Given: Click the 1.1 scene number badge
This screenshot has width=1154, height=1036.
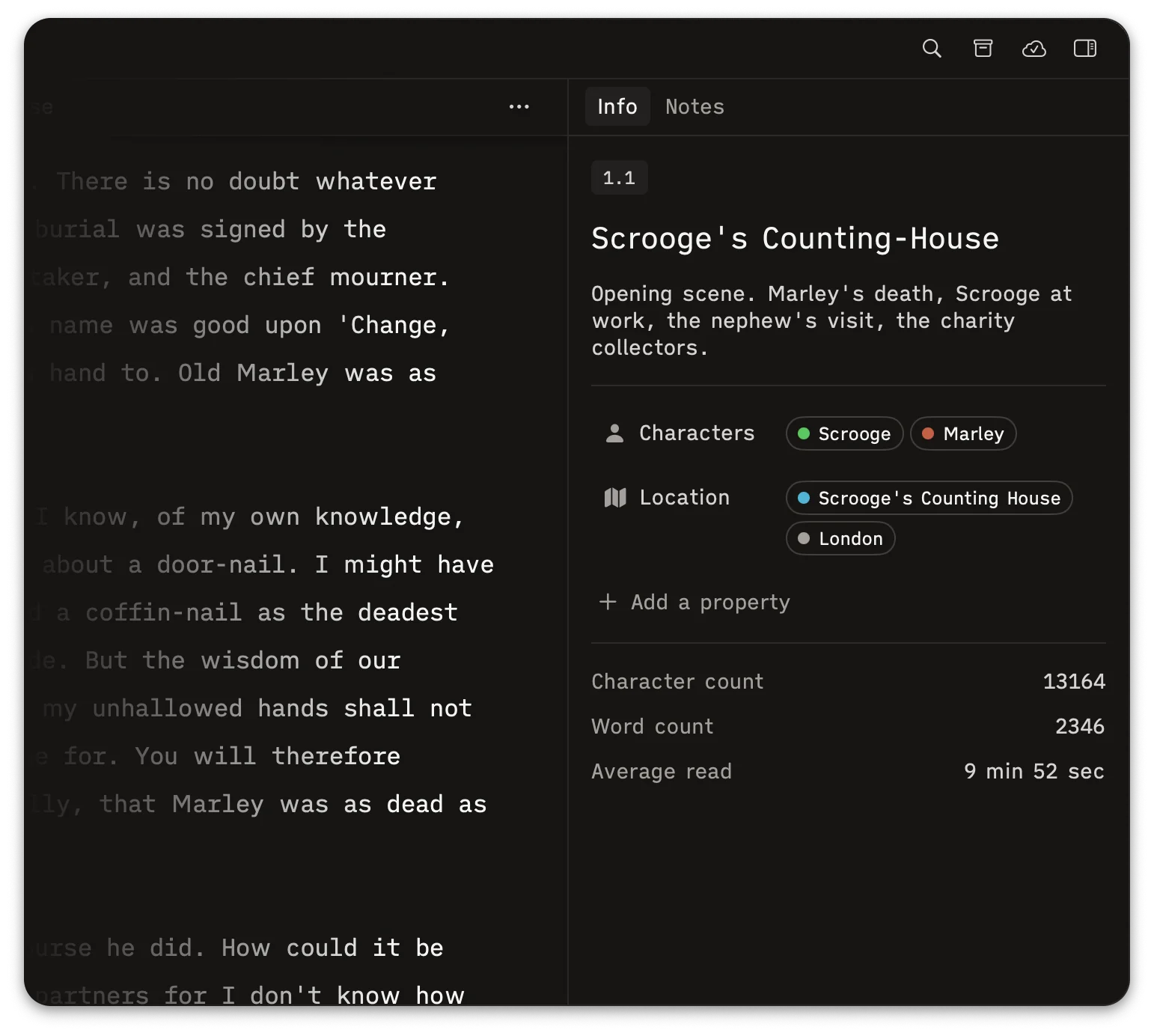Looking at the screenshot, I should pos(619,178).
